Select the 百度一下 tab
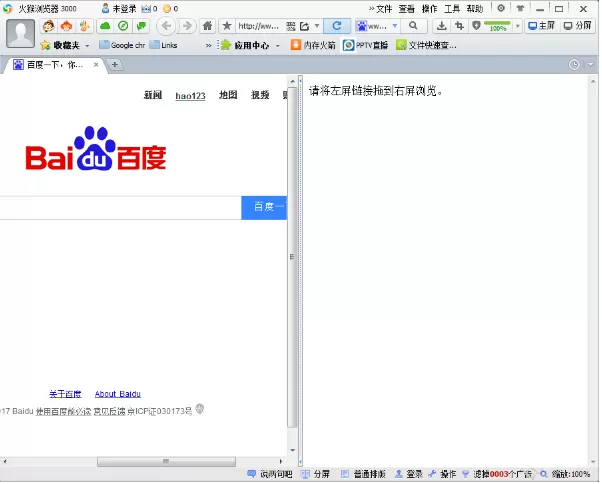 (54, 65)
